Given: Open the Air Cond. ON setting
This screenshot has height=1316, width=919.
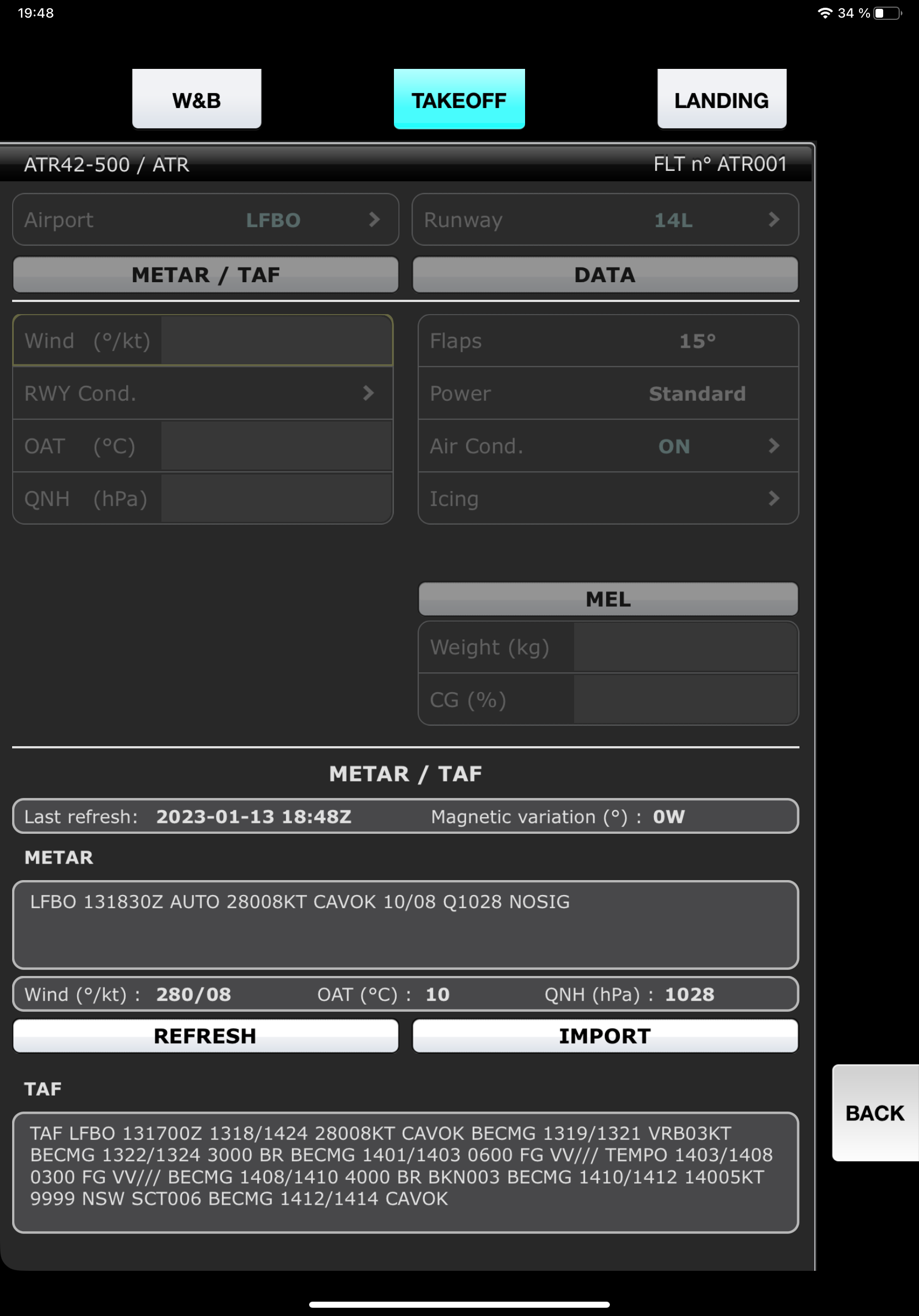Looking at the screenshot, I should coord(608,446).
